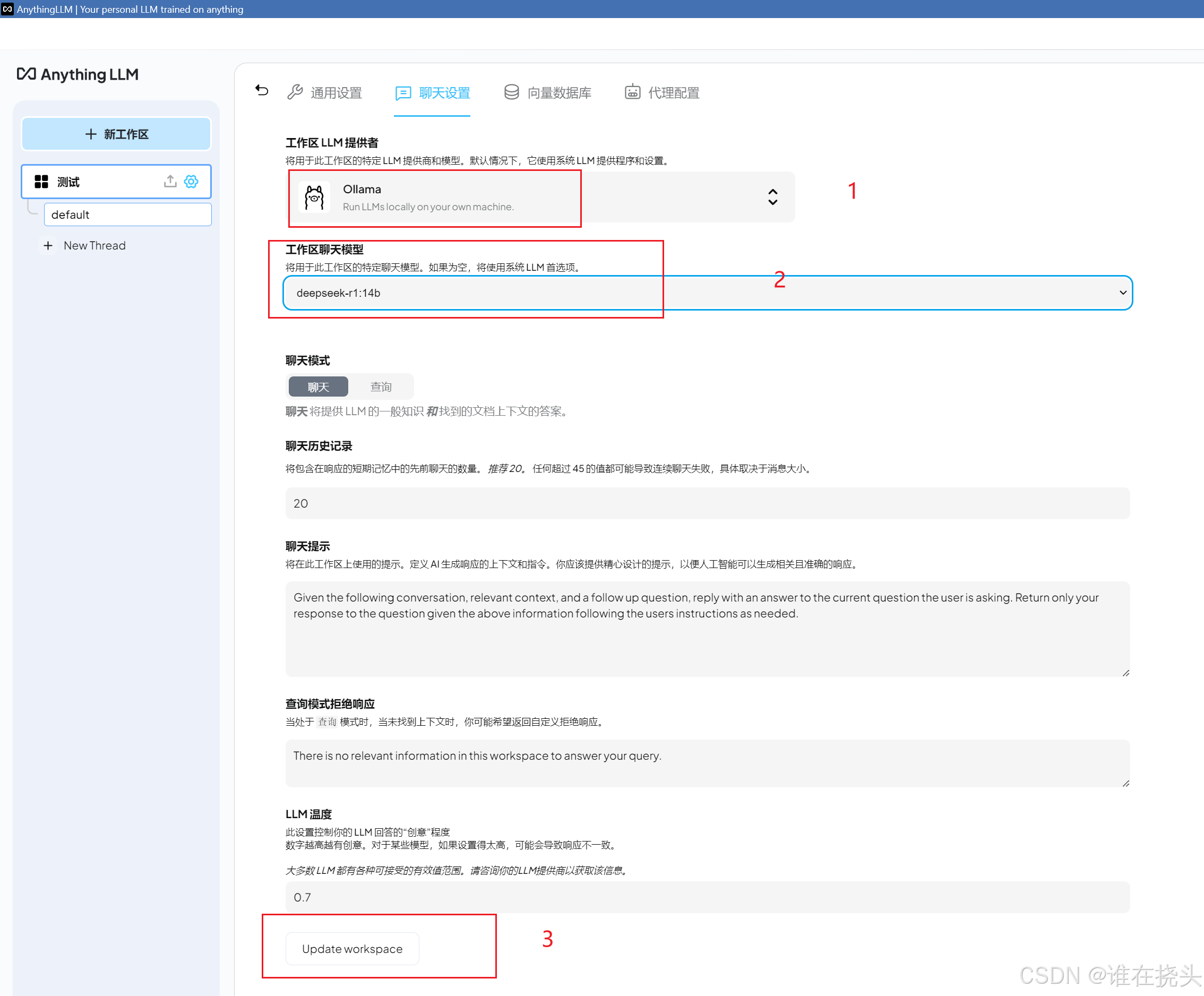Open the 测试 workspace settings gear icon
Image resolution: width=1204 pixels, height=996 pixels.
[191, 181]
